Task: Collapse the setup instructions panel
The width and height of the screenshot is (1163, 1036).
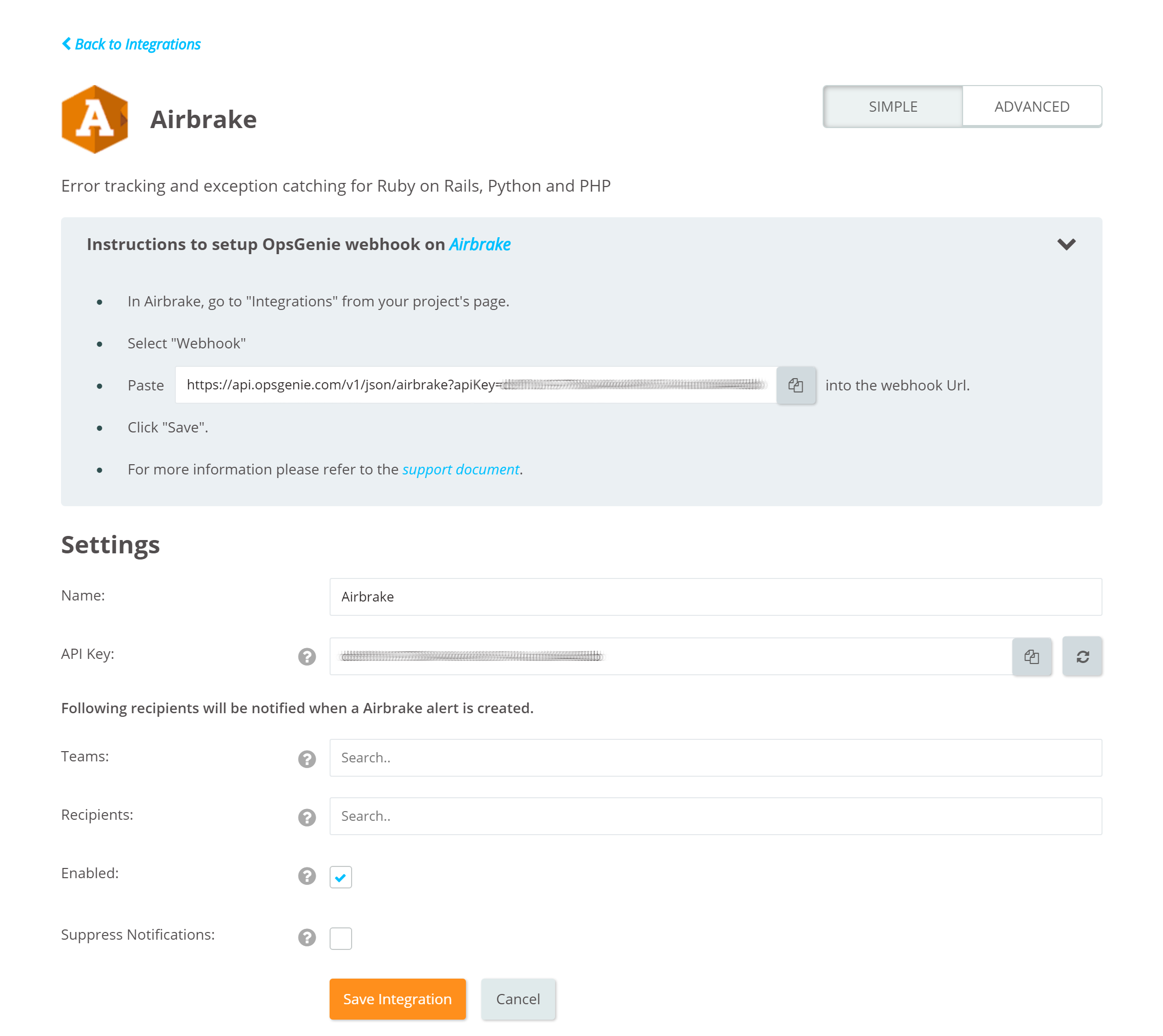Action: tap(1066, 245)
